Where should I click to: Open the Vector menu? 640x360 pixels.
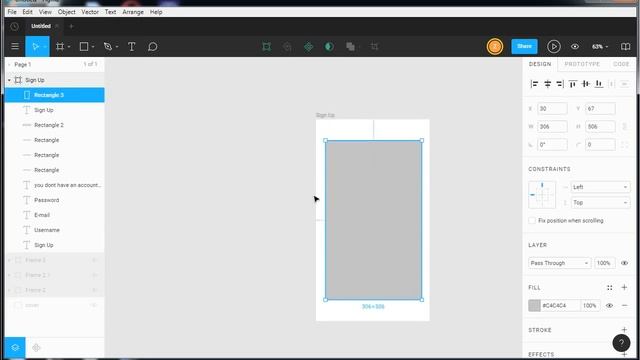90,12
